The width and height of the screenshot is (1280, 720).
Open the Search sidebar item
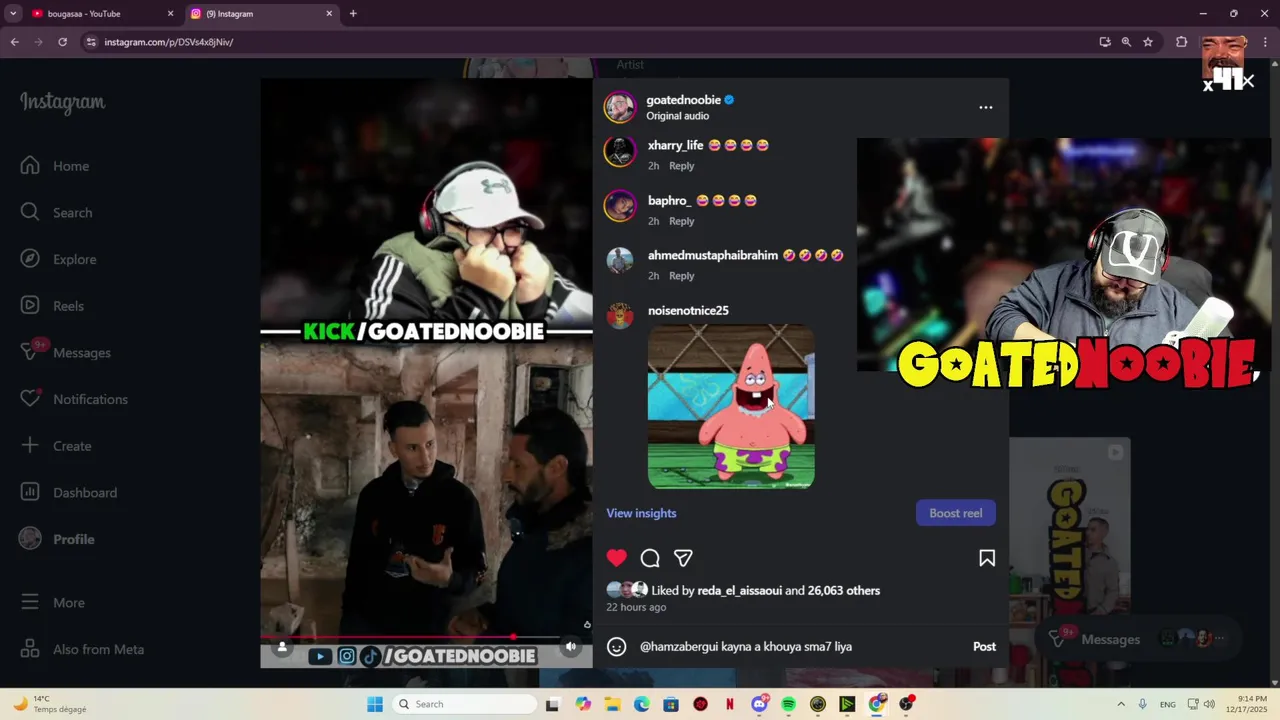coord(57,212)
